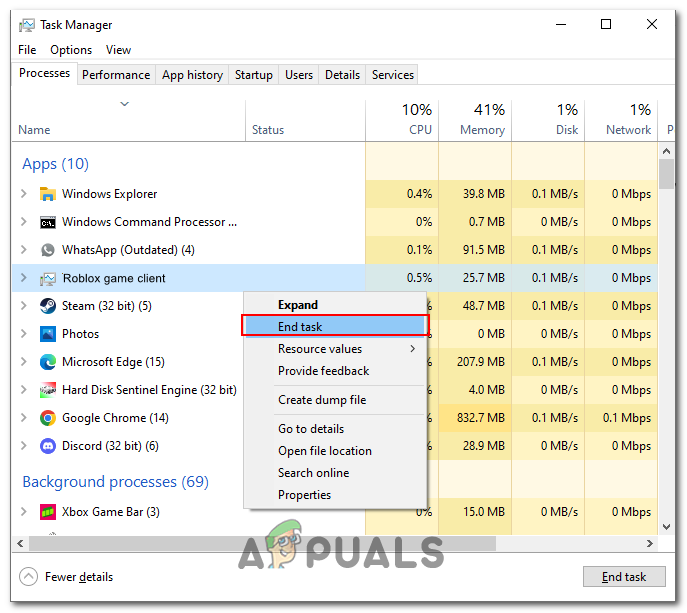Switch to the Services tab

click(393, 75)
